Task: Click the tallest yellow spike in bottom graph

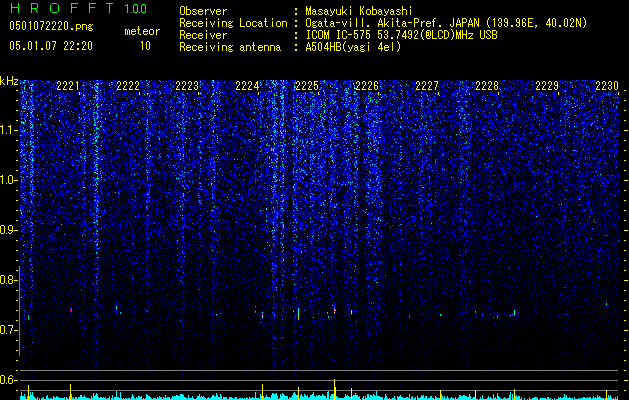Action: pyautogui.click(x=335, y=389)
